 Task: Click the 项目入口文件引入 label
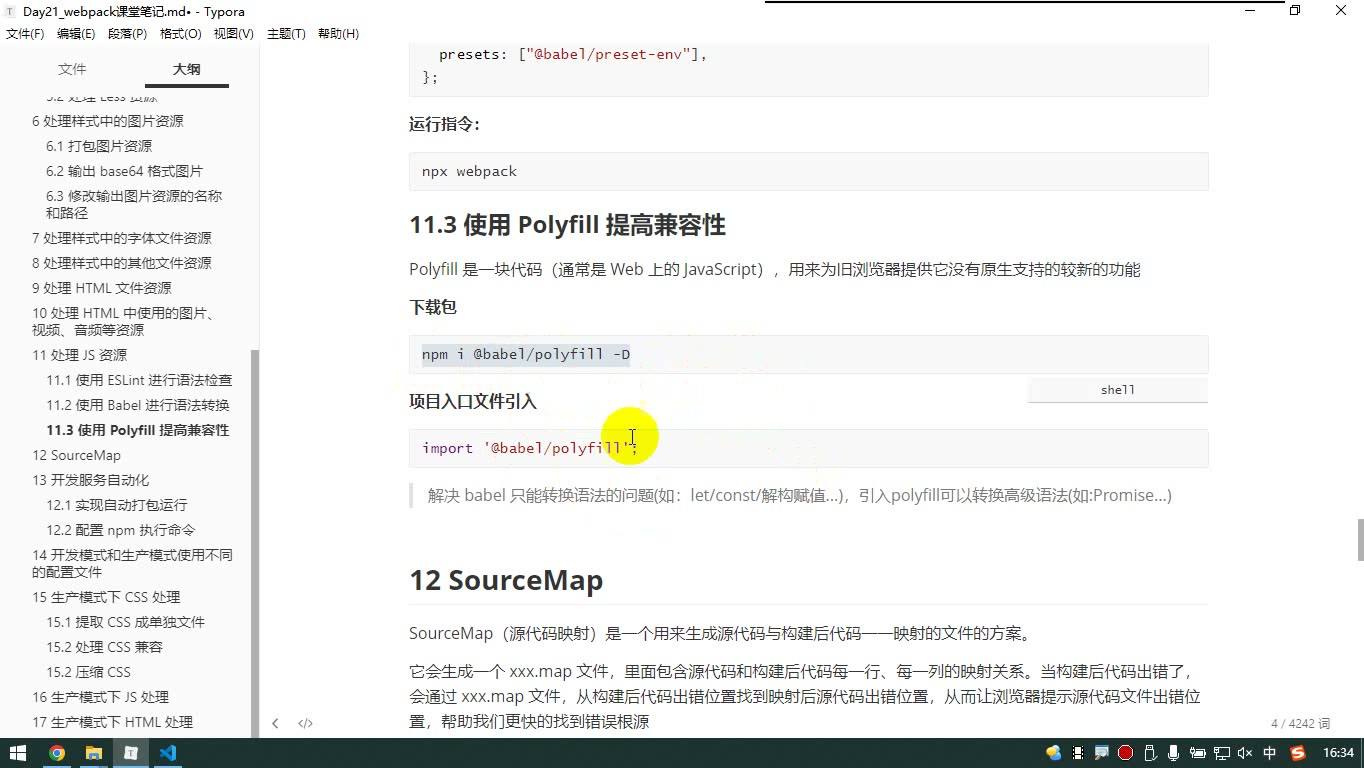click(473, 401)
